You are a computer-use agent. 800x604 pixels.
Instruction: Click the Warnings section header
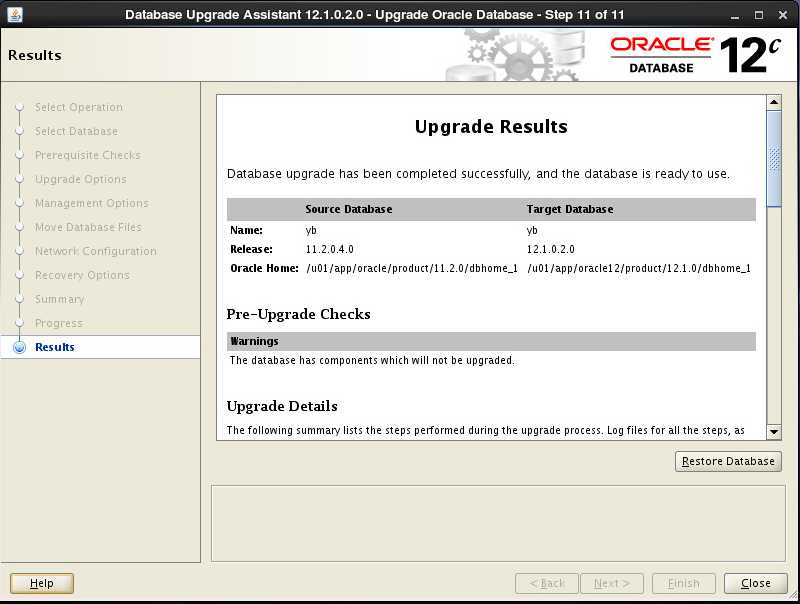click(491, 341)
